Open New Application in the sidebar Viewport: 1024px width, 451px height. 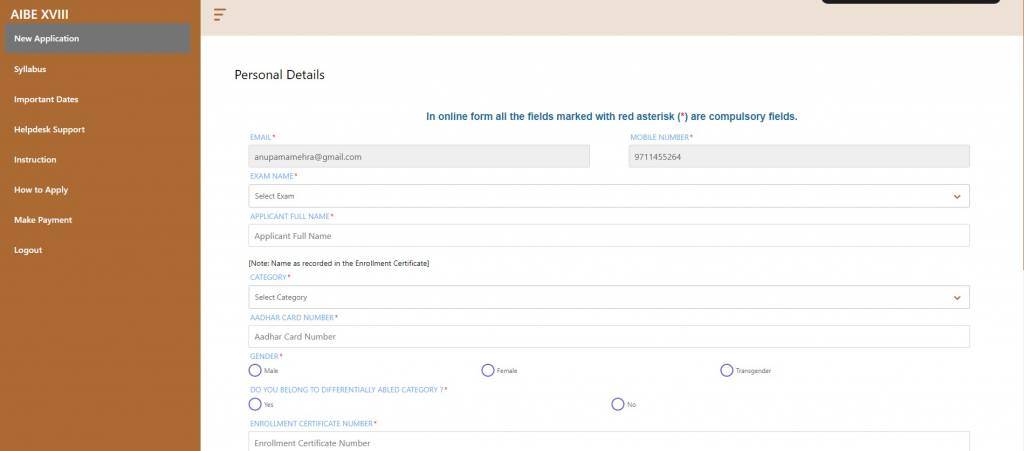47,39
